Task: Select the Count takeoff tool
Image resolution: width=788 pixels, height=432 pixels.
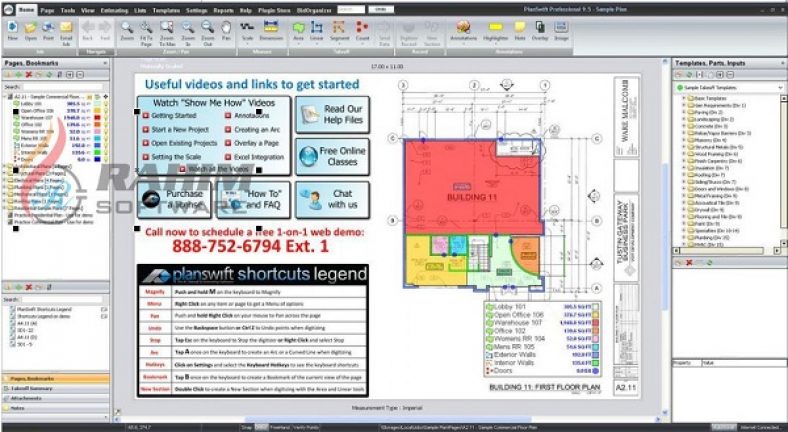Action: click(x=362, y=28)
